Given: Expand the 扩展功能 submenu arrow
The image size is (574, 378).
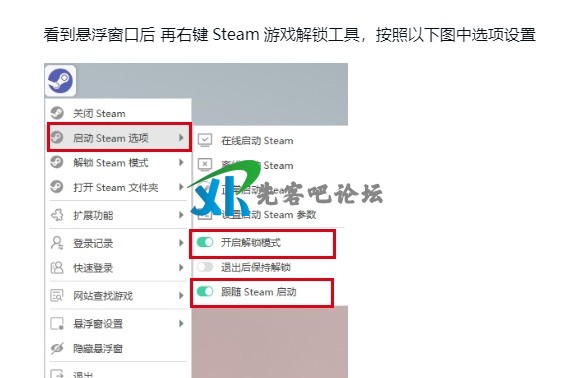Looking at the screenshot, I should [x=181, y=215].
